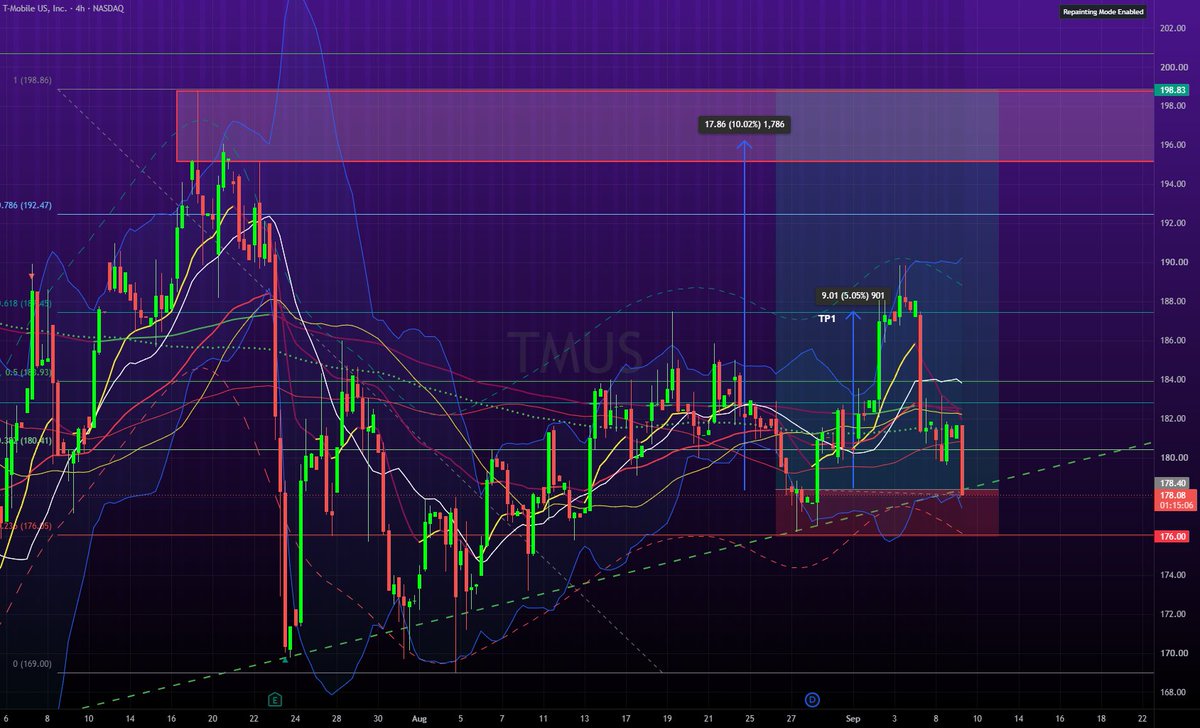Click the 178.08 current price tag
1200x728 pixels.
1173,494
